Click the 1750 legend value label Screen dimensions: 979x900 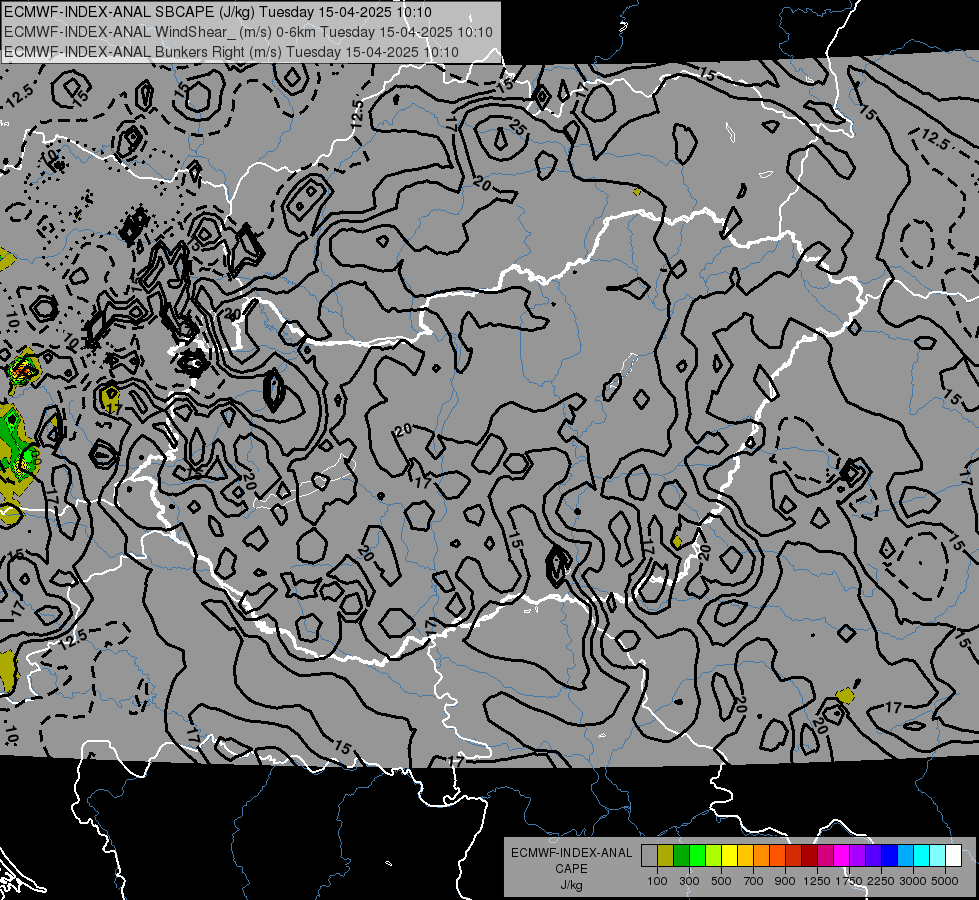[x=849, y=881]
